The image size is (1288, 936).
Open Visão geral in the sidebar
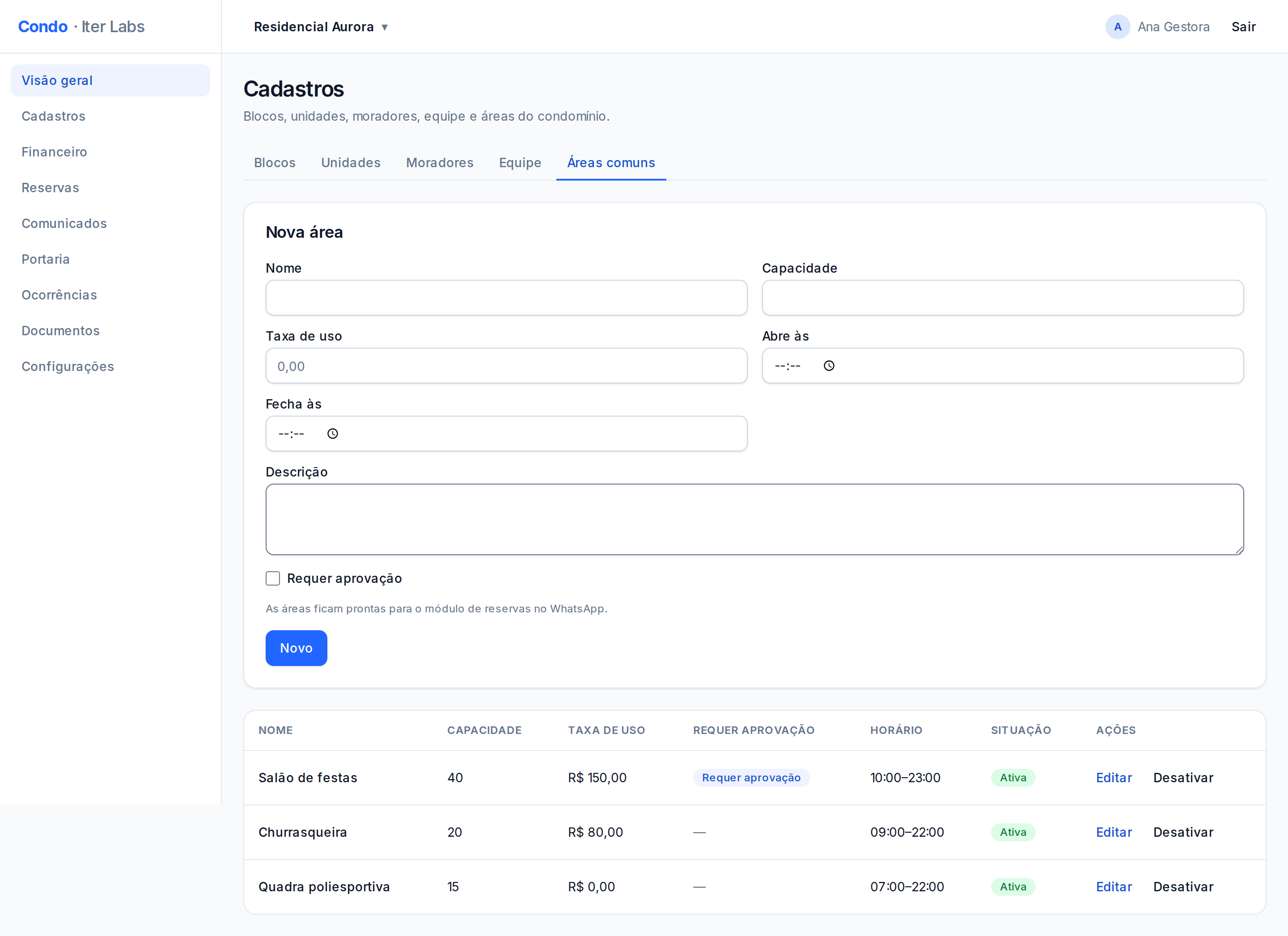(x=110, y=80)
